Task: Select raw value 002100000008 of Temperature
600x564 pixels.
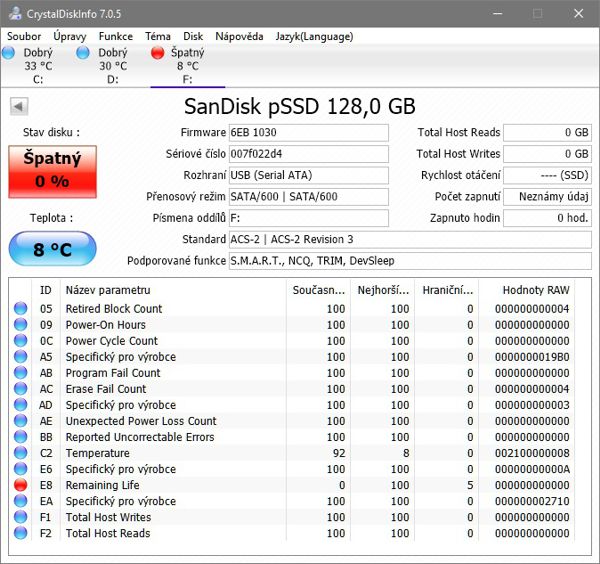Action: [x=532, y=453]
